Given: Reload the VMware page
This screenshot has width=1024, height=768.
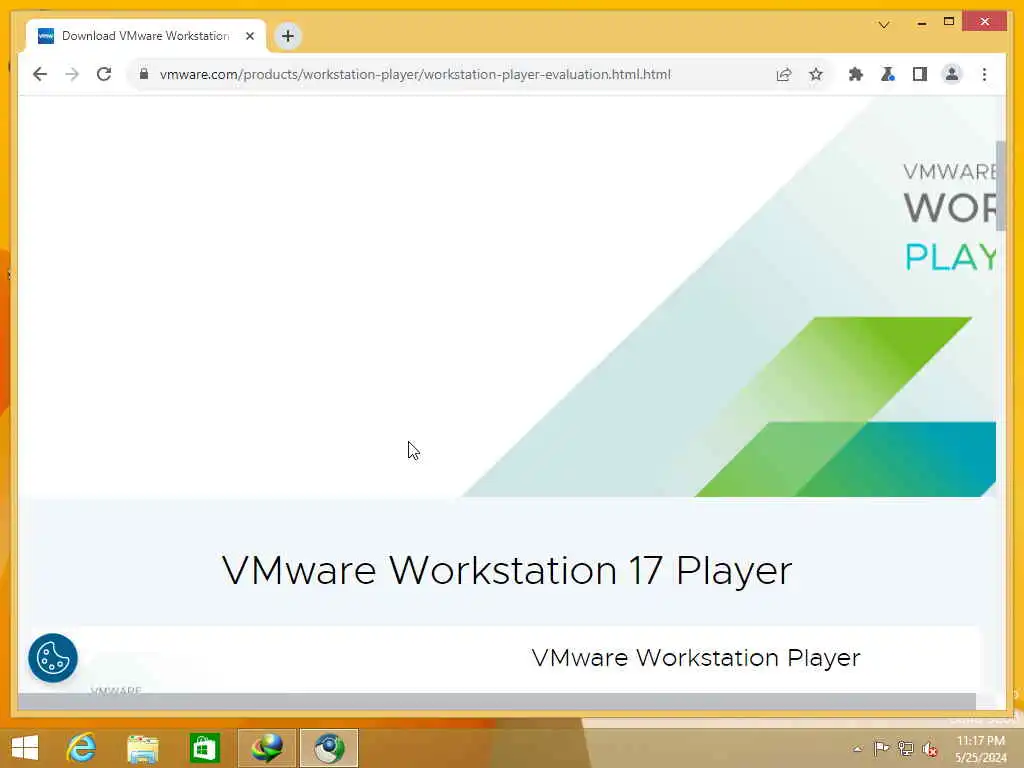Looking at the screenshot, I should point(104,74).
